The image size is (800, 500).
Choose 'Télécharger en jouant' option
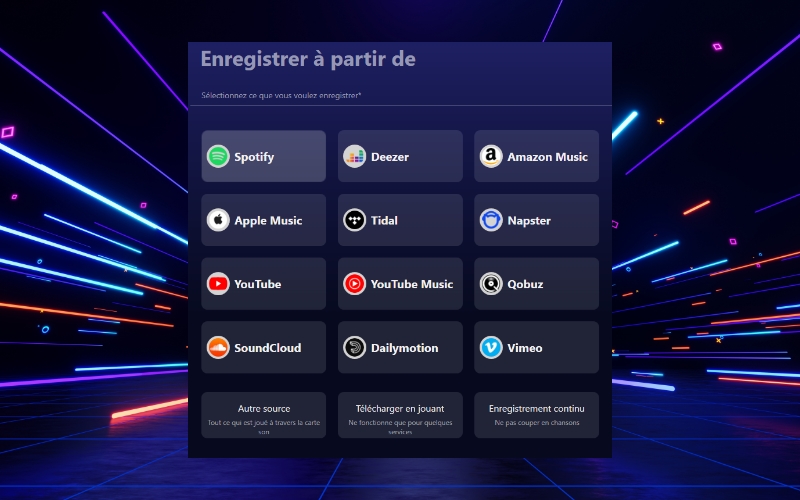(400, 415)
